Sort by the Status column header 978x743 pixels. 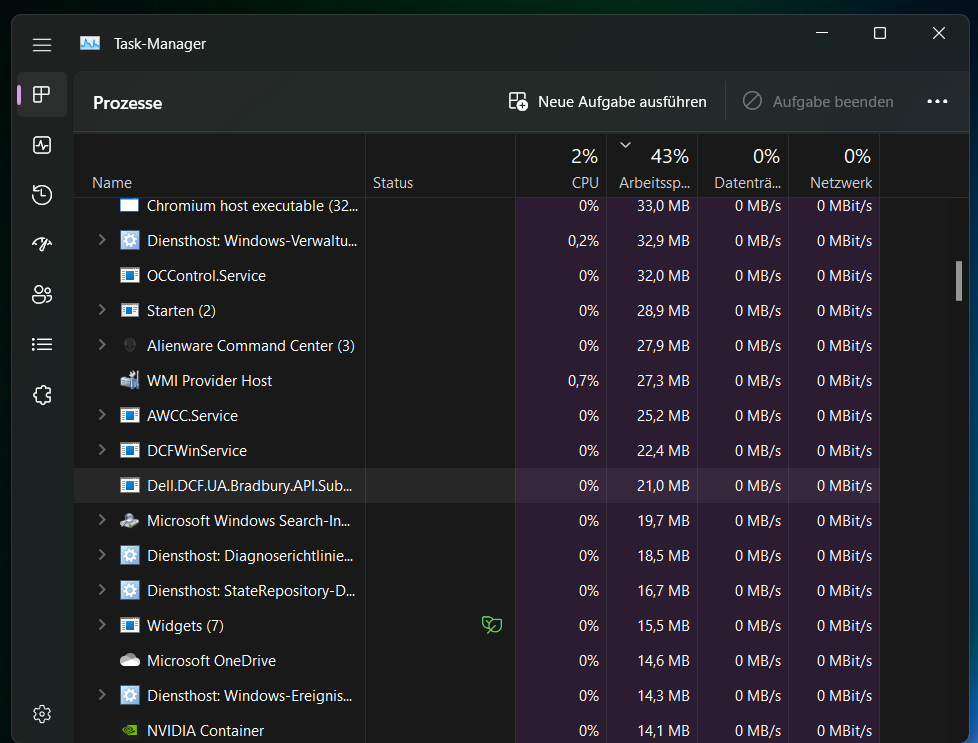(440, 166)
